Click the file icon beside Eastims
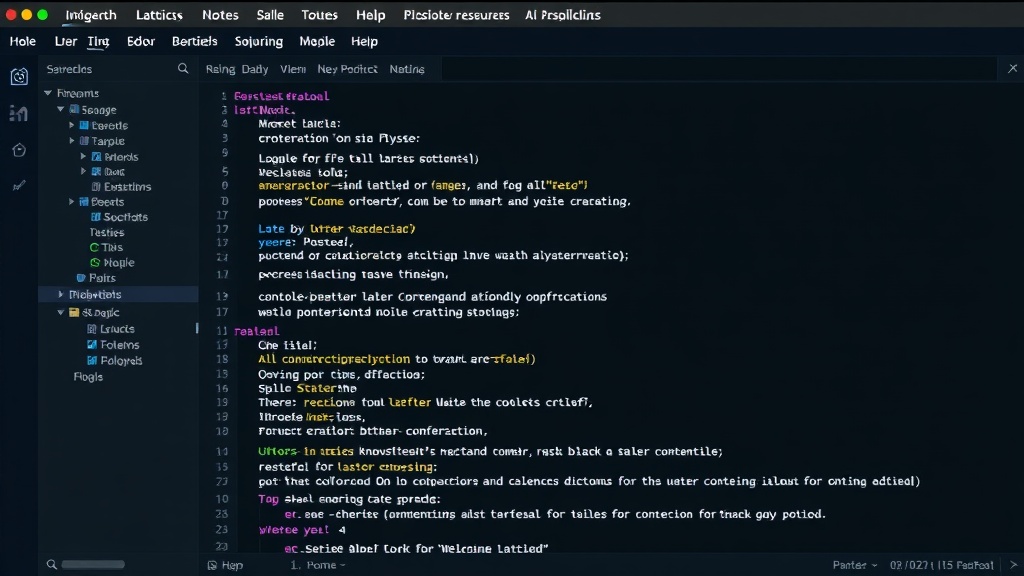Image resolution: width=1024 pixels, height=576 pixels. click(96, 187)
